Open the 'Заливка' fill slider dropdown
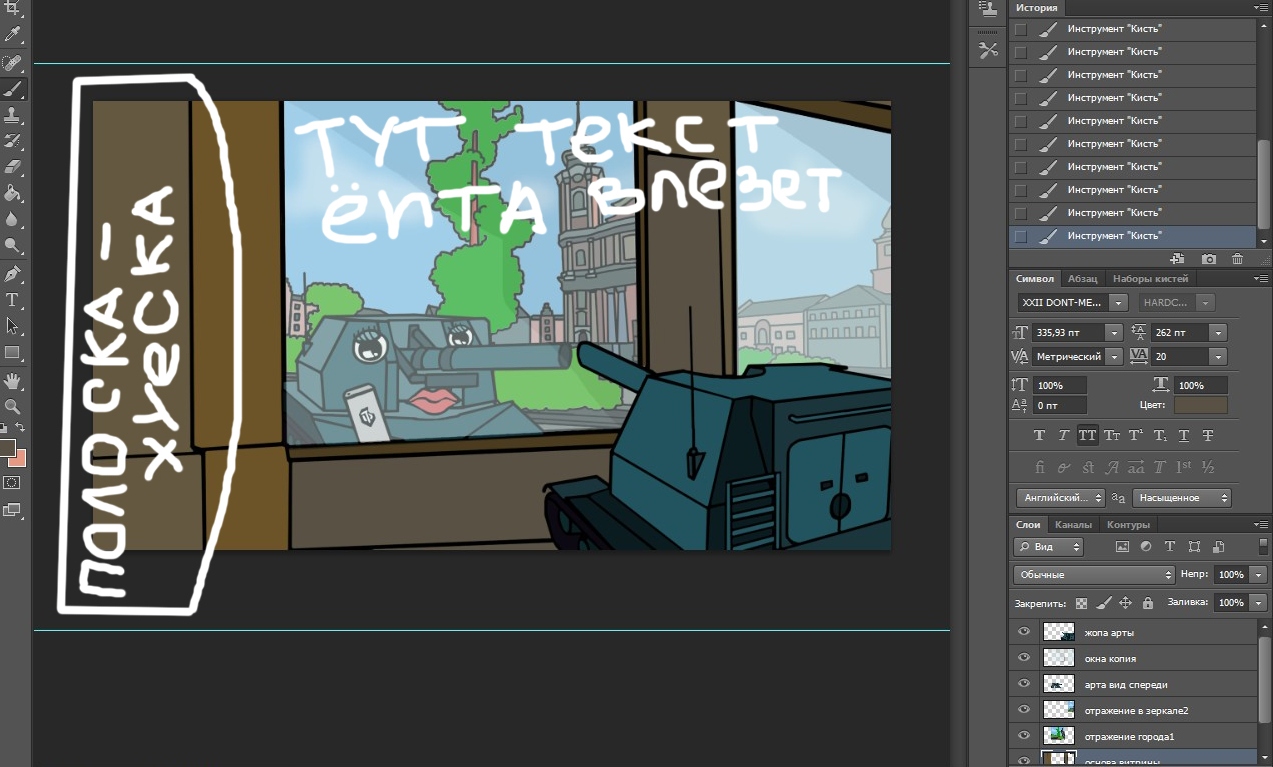Viewport: 1273px width, 767px height. [x=1258, y=603]
